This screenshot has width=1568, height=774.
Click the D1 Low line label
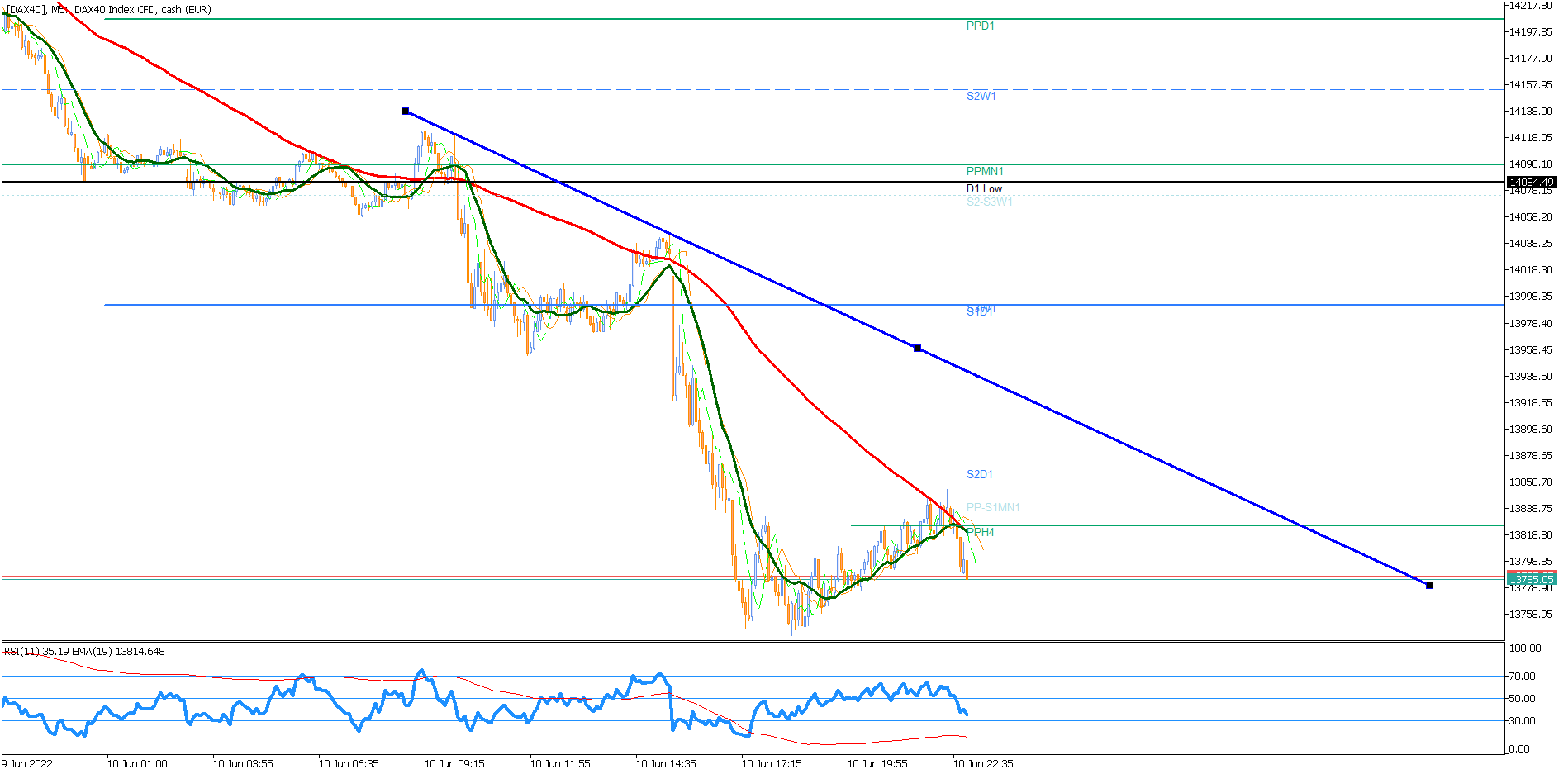click(984, 189)
